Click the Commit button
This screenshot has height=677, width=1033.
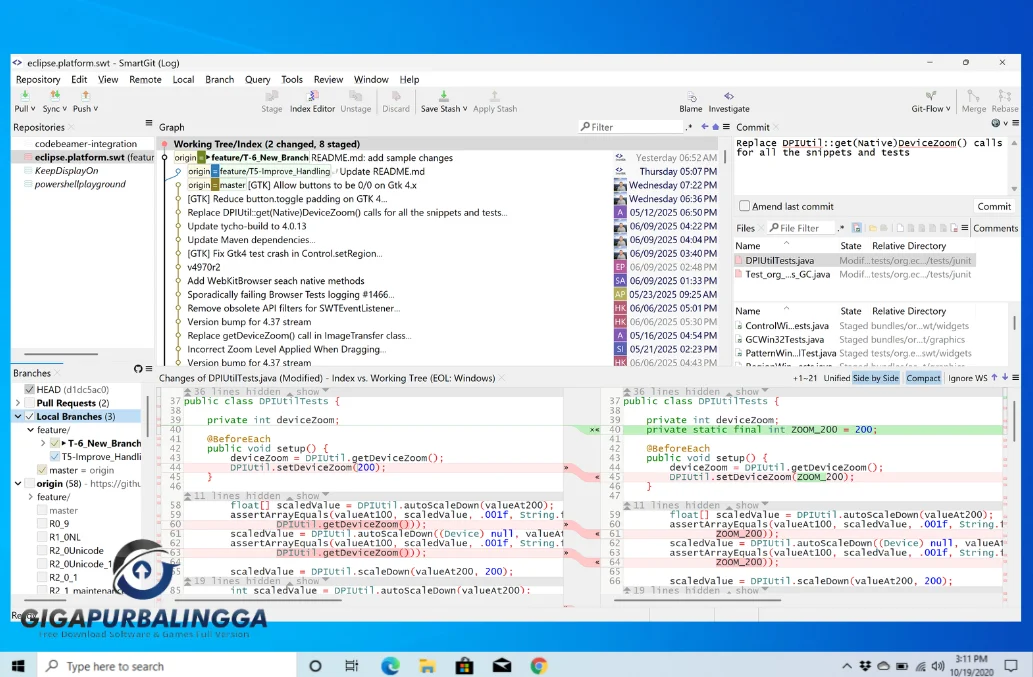pos(993,206)
